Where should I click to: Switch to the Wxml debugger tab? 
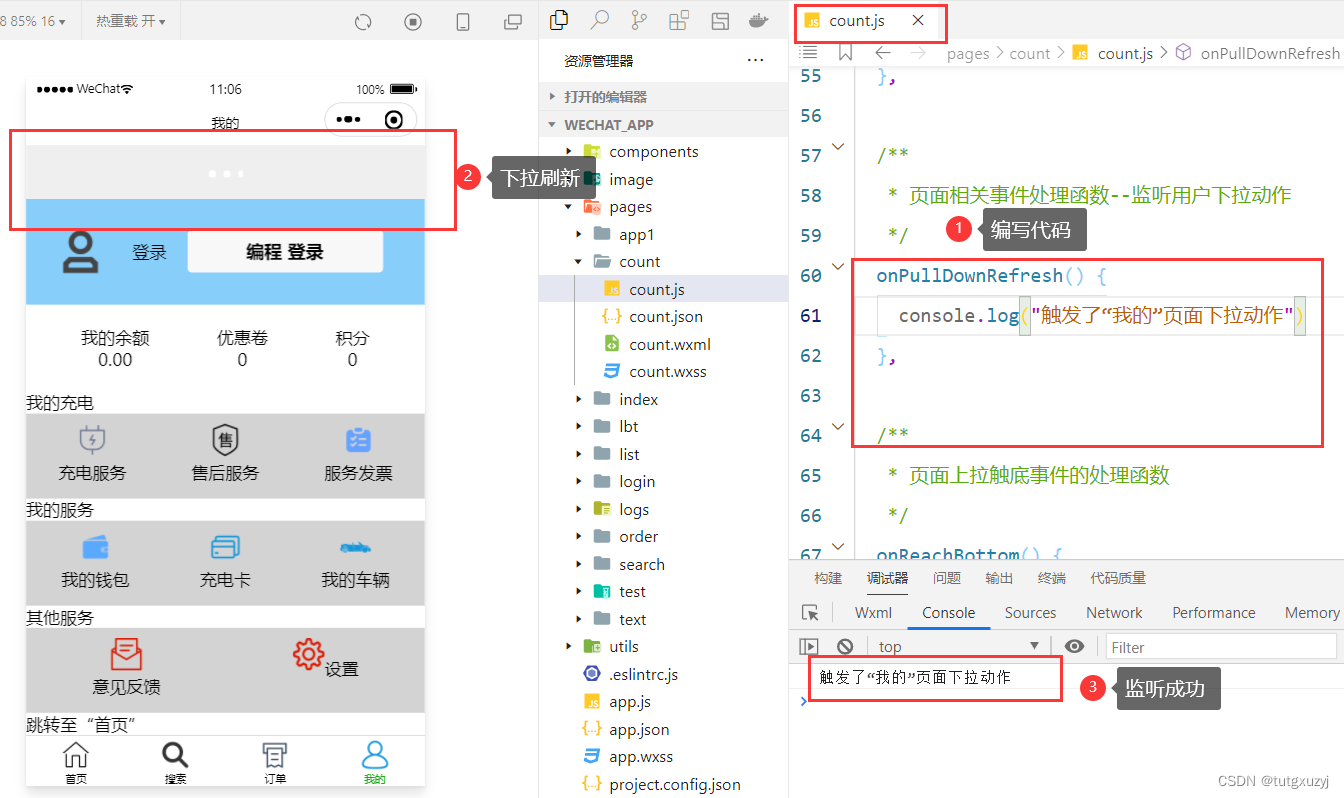(873, 613)
